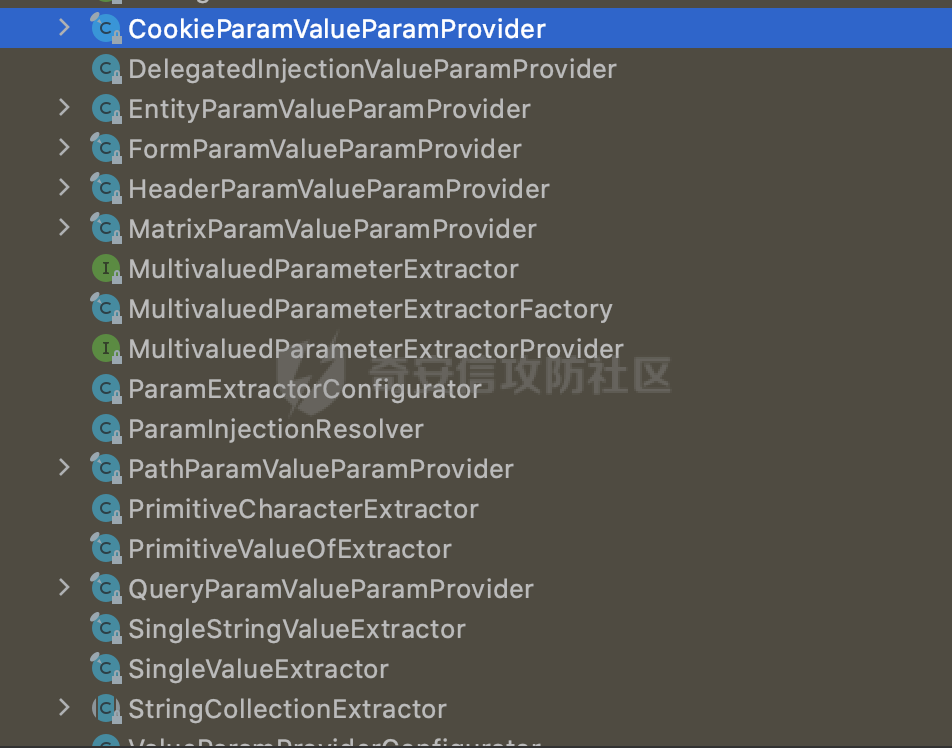Expand the HeaderParamValueParamProvider chevron
Image resolution: width=952 pixels, height=748 pixels.
pyautogui.click(x=65, y=188)
